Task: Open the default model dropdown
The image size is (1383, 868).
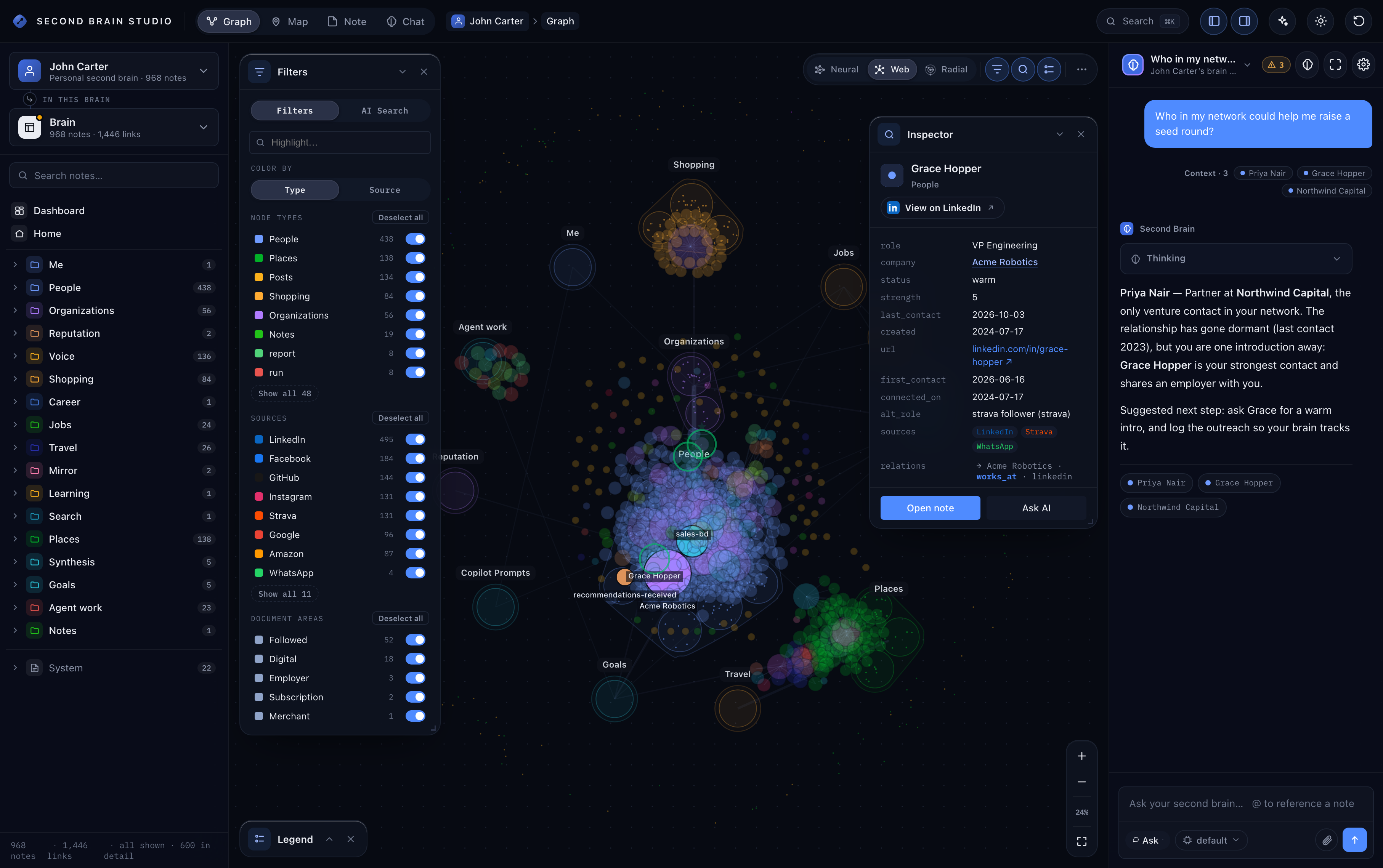Action: pos(1211,840)
